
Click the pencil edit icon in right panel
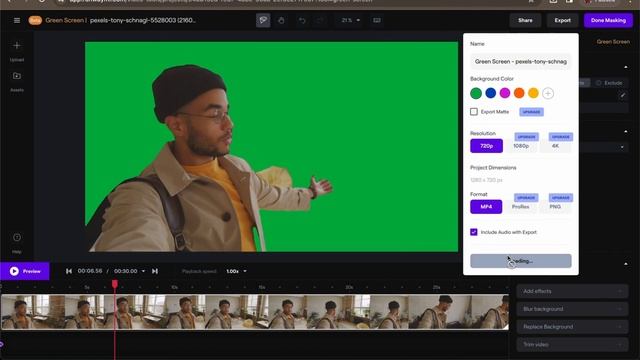click(622, 96)
